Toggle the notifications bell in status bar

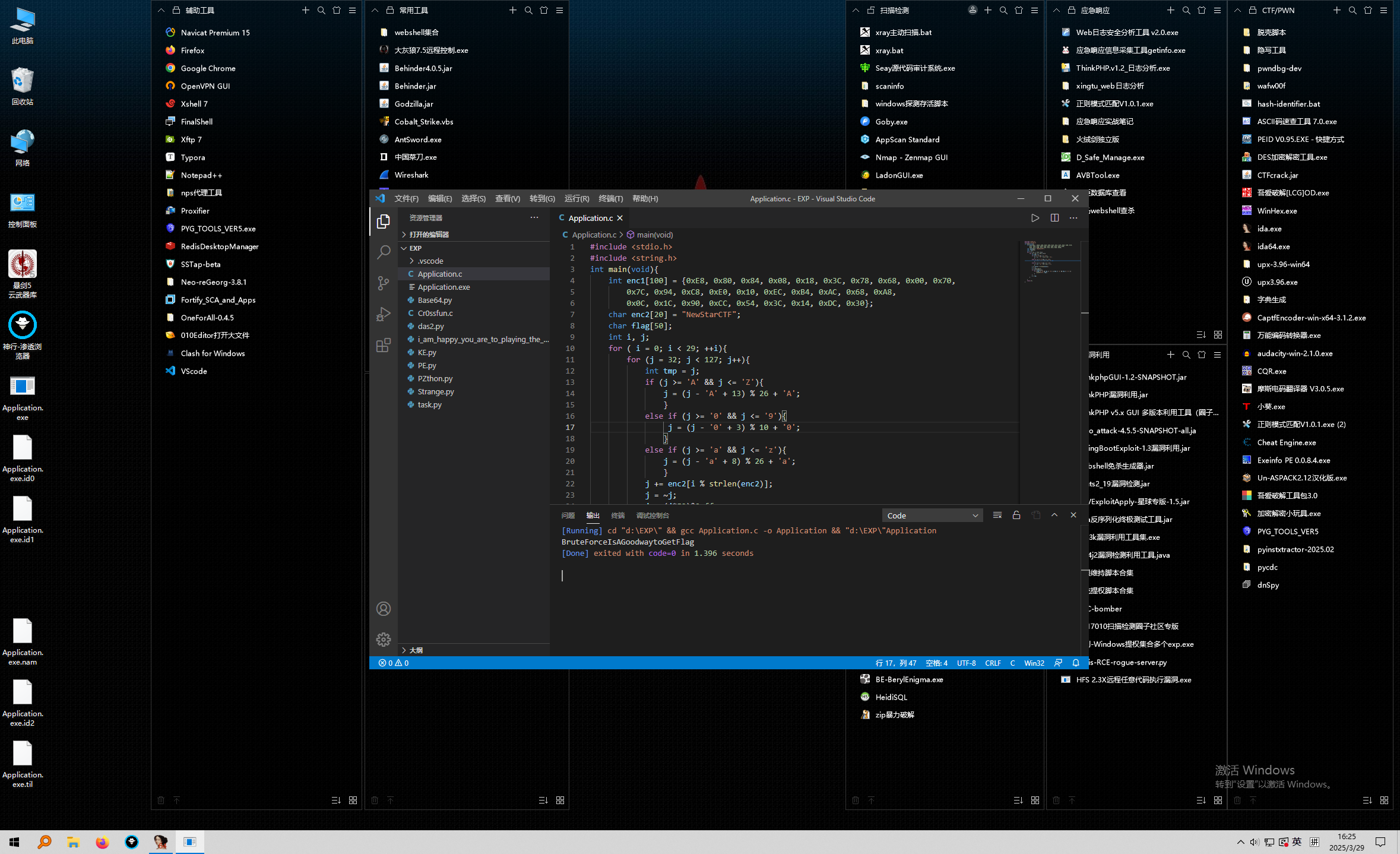1076,663
